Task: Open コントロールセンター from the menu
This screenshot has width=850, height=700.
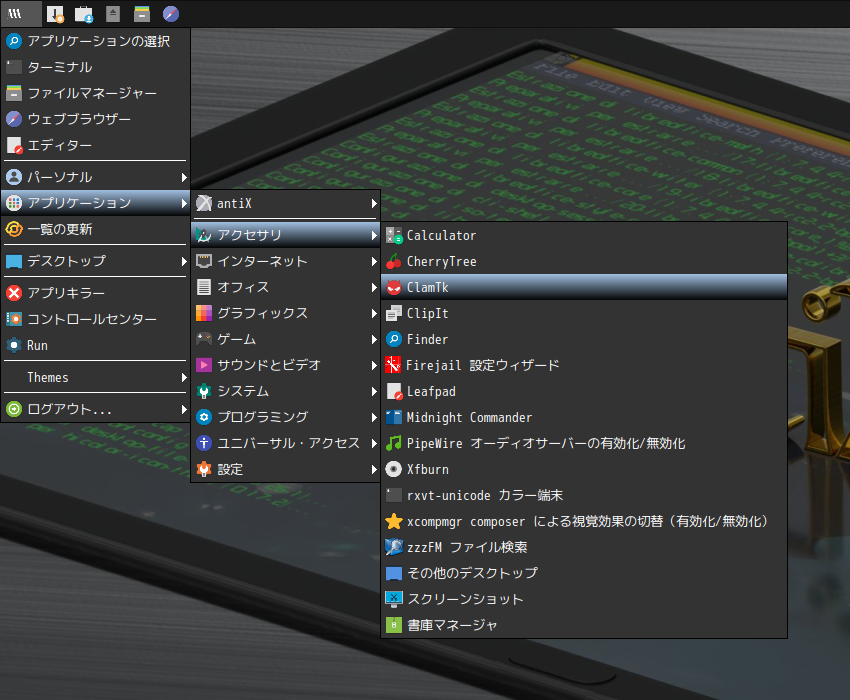Action: pyautogui.click(x=96, y=319)
